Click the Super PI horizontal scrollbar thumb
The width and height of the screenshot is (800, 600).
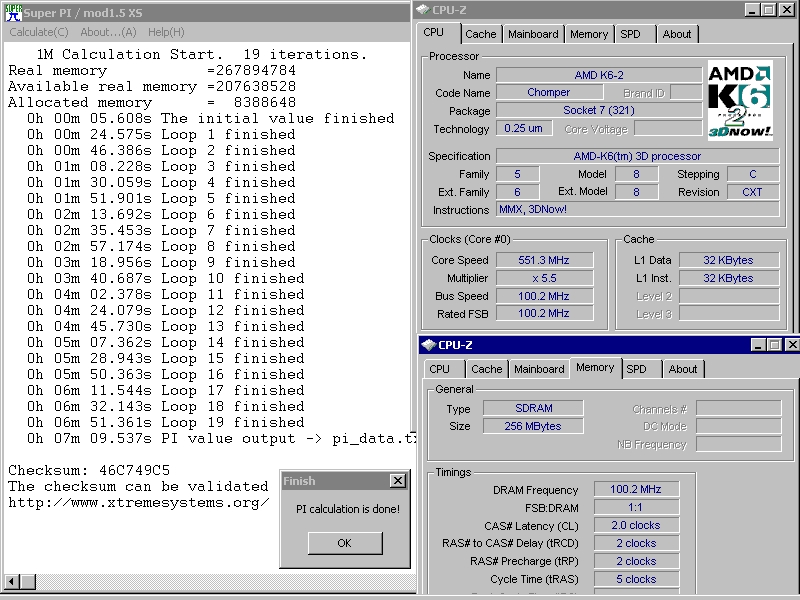(28, 581)
